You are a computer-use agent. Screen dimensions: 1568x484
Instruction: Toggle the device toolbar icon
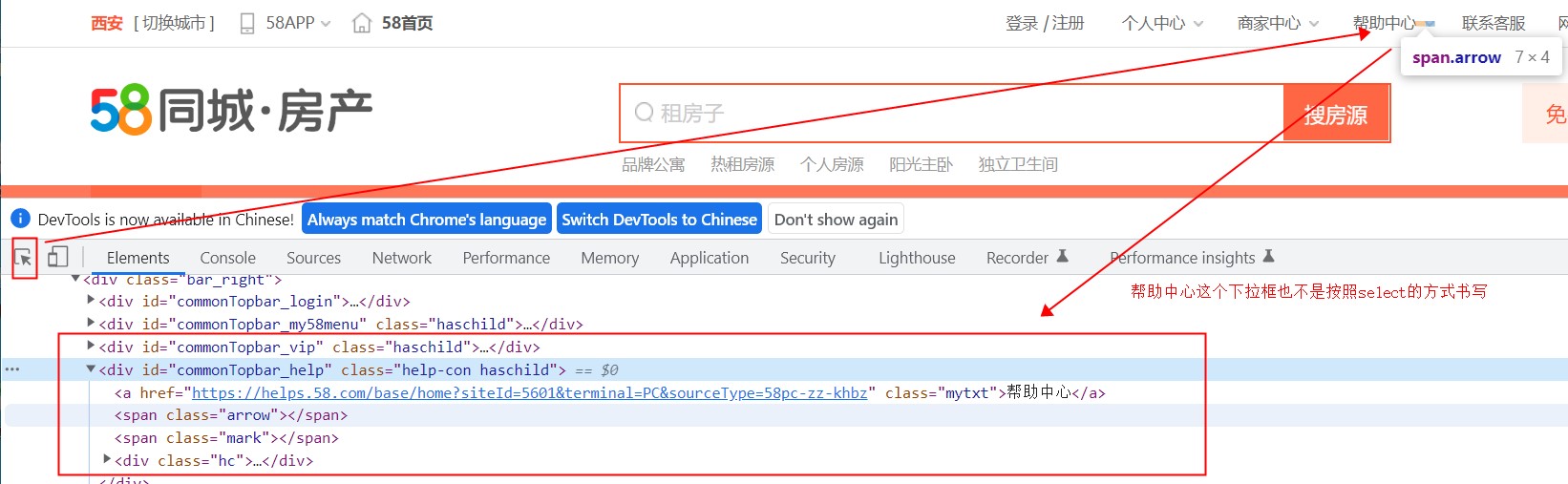58,257
